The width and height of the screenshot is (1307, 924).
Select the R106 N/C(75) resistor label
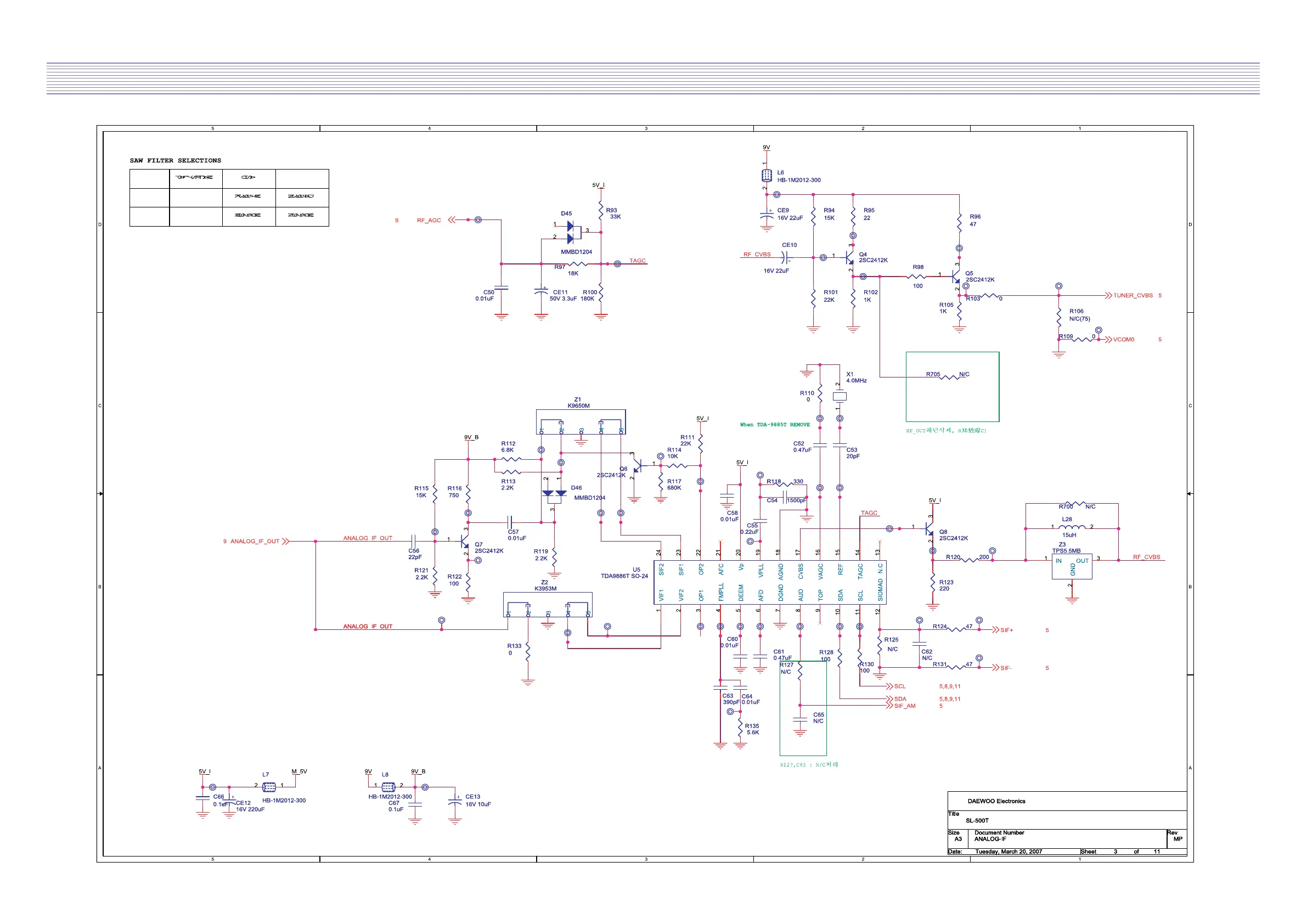pyautogui.click(x=1079, y=315)
